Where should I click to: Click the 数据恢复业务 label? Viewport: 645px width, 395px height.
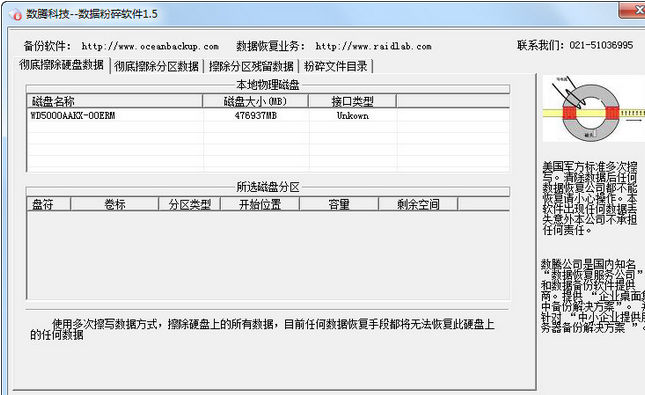[x=270, y=46]
